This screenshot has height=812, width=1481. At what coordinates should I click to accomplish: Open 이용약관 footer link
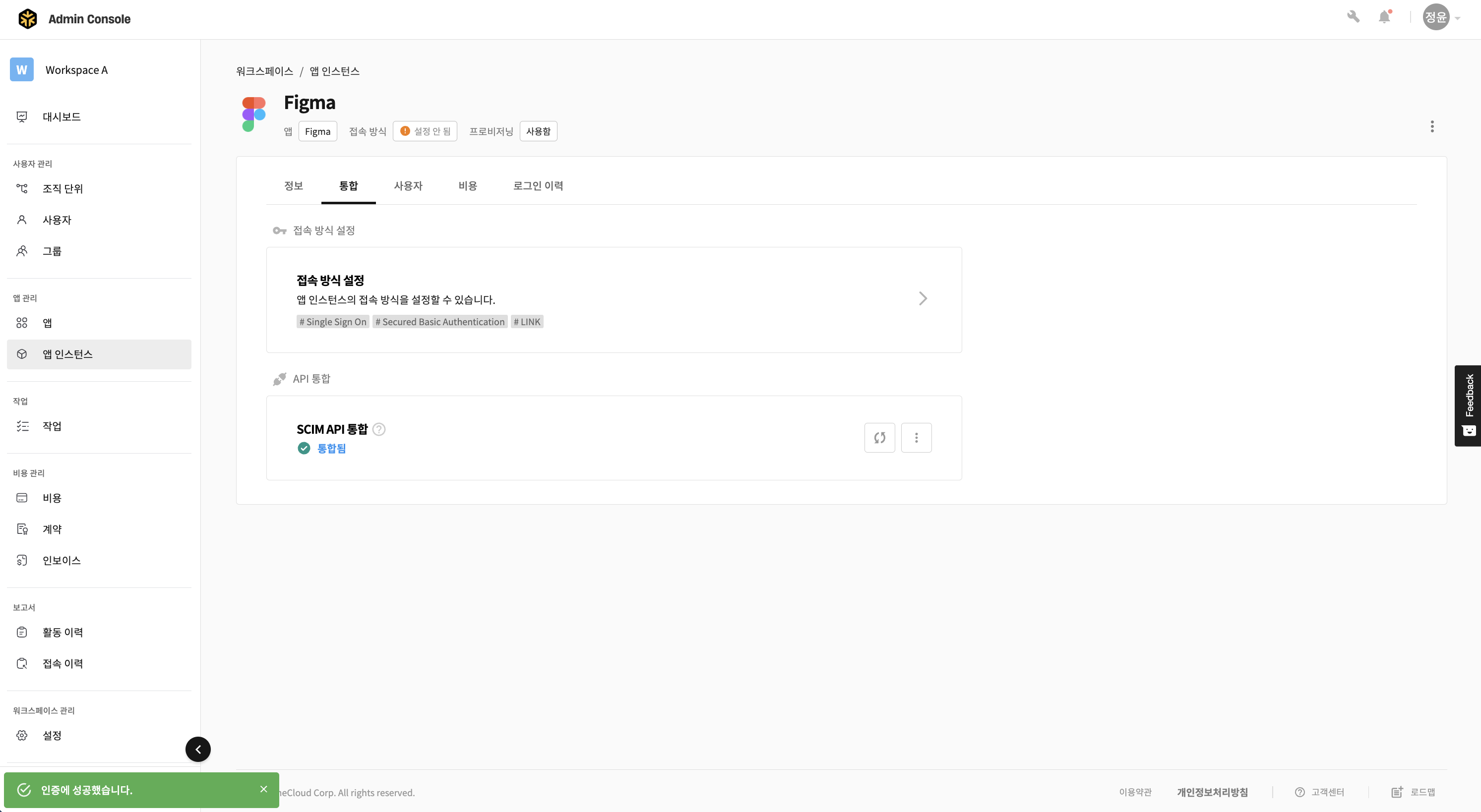1135,793
